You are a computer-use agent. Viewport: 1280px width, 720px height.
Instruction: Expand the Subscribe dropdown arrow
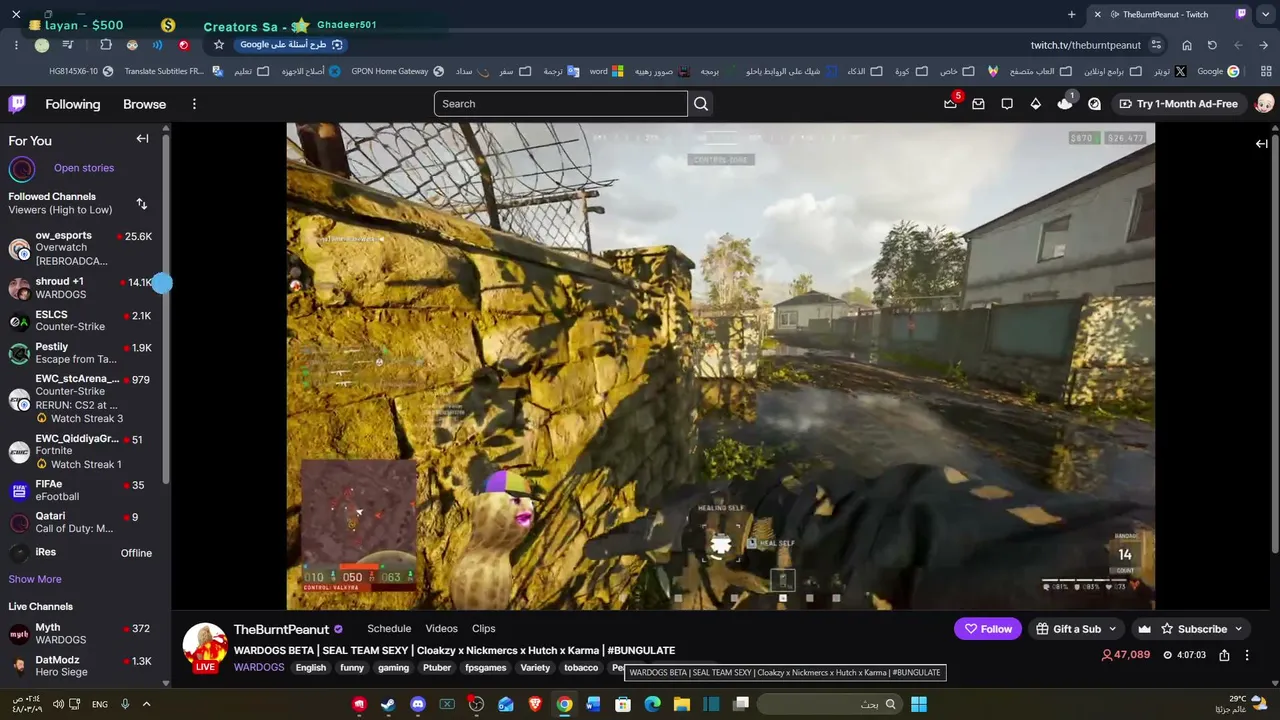point(1238,629)
